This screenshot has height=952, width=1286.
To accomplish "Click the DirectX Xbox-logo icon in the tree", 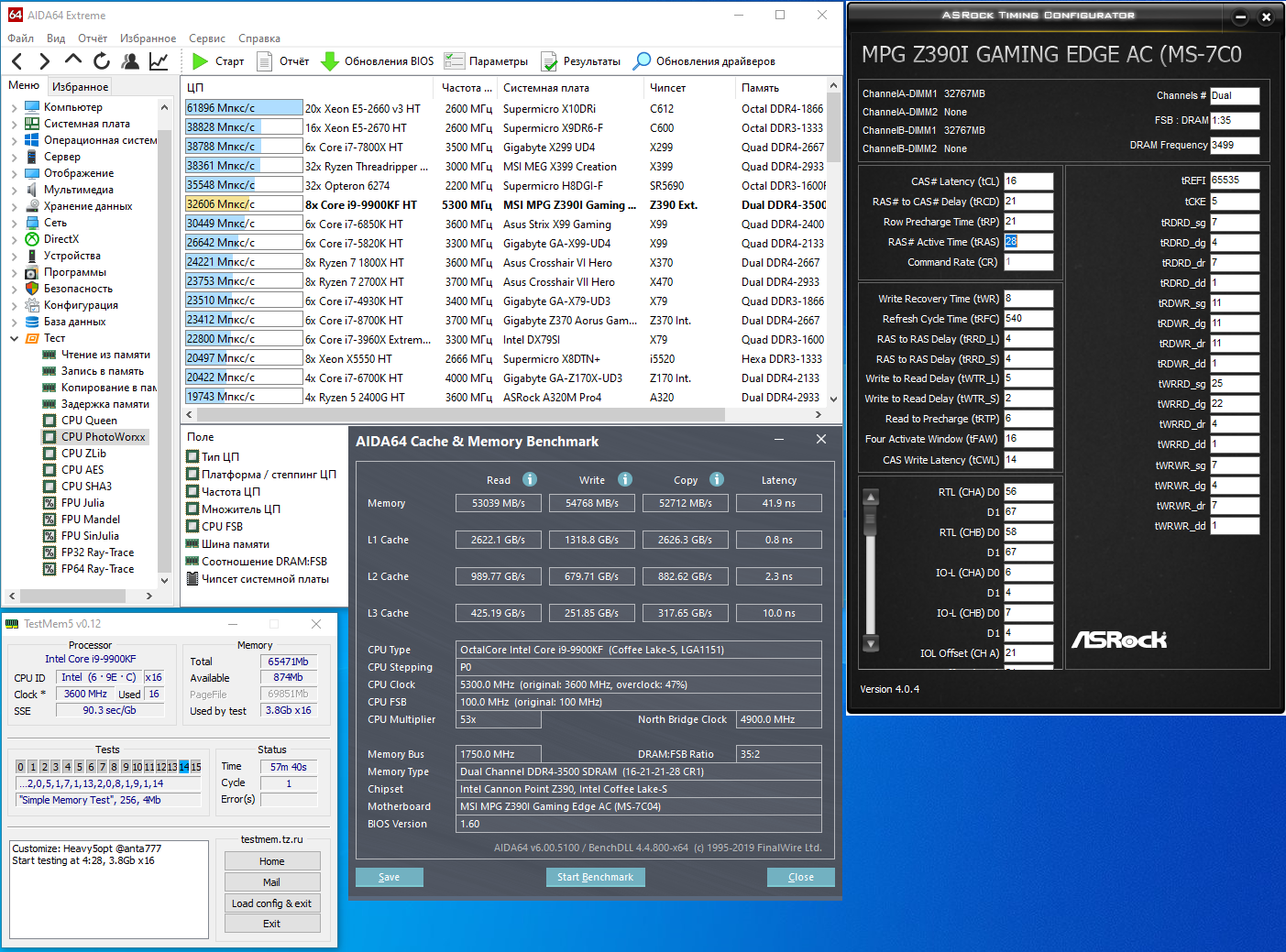I will click(x=32, y=239).
